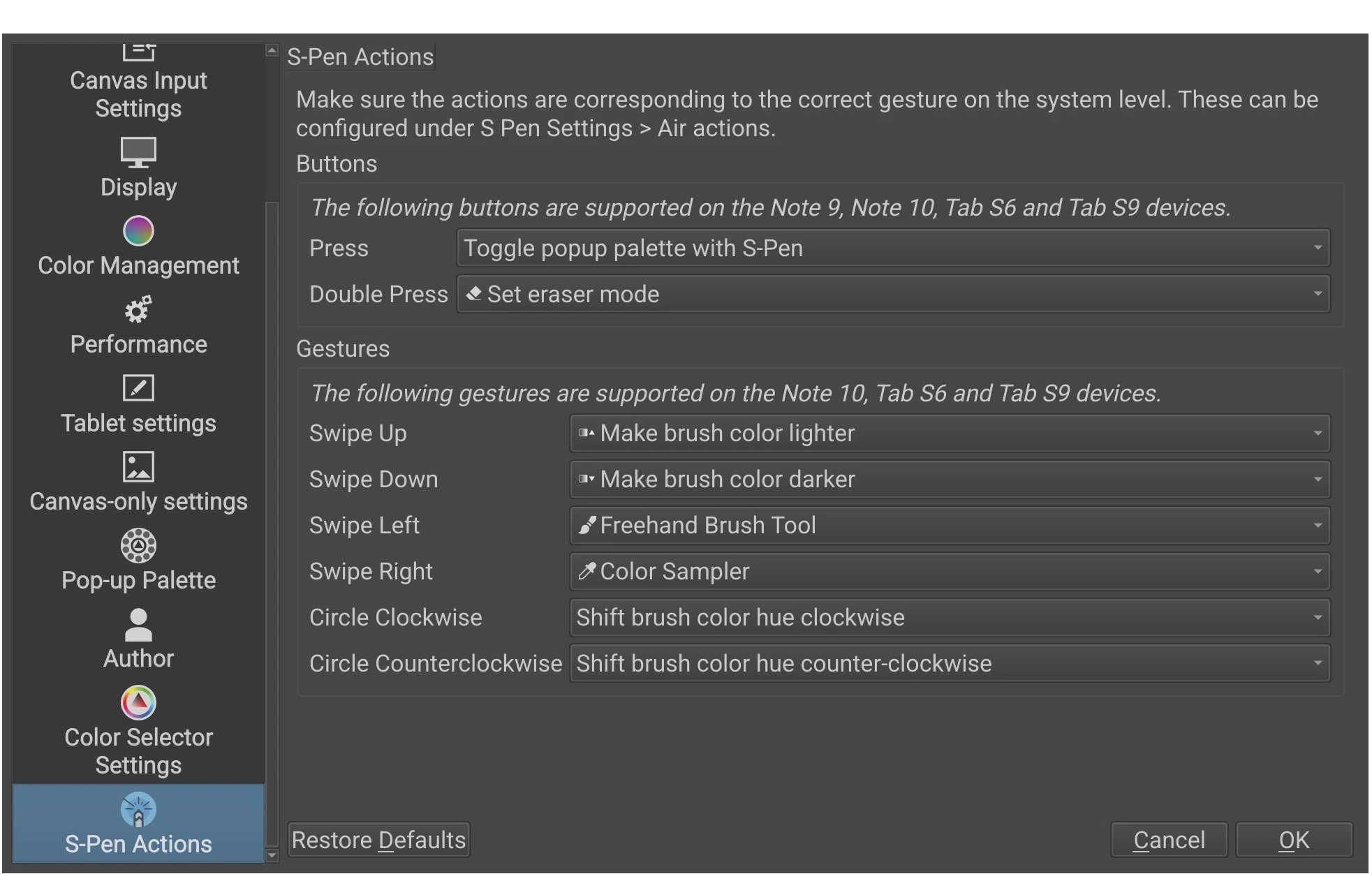Click the Restore Defaults button

[x=378, y=840]
